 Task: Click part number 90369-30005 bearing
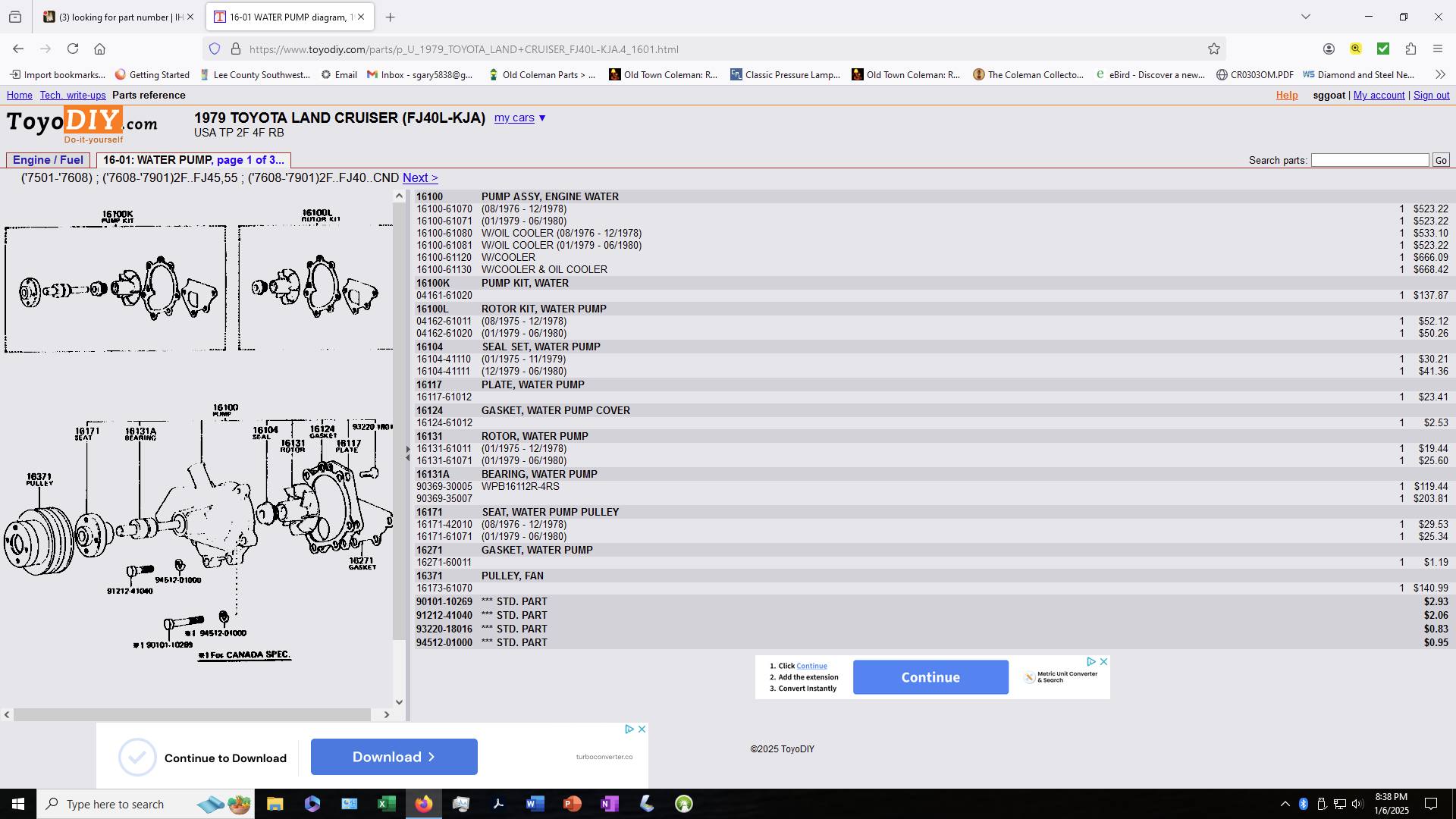(x=444, y=487)
